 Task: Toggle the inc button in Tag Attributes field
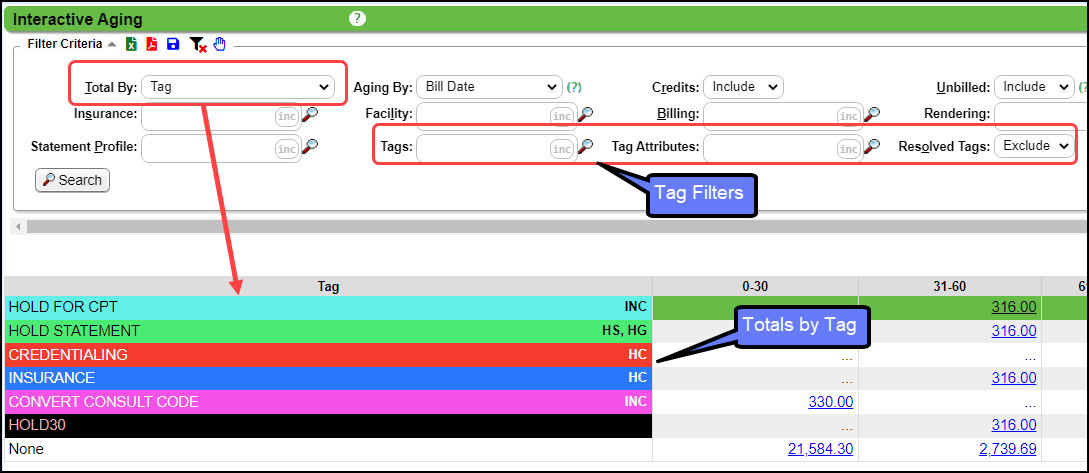coord(848,148)
